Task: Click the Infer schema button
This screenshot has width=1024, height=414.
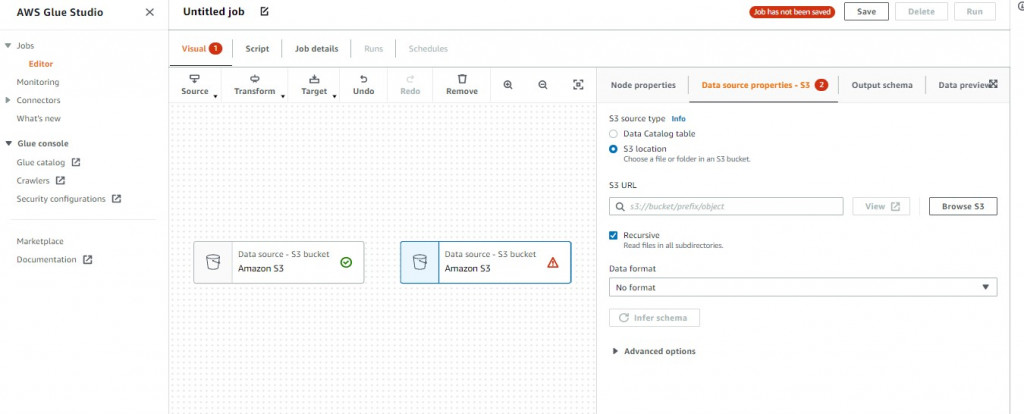Action: pyautogui.click(x=654, y=318)
